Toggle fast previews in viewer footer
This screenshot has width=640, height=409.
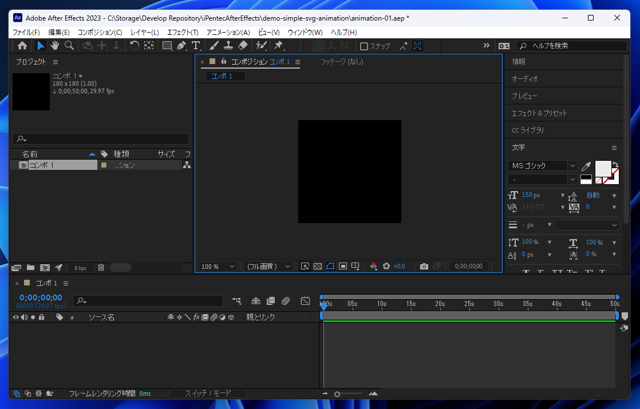pos(305,267)
